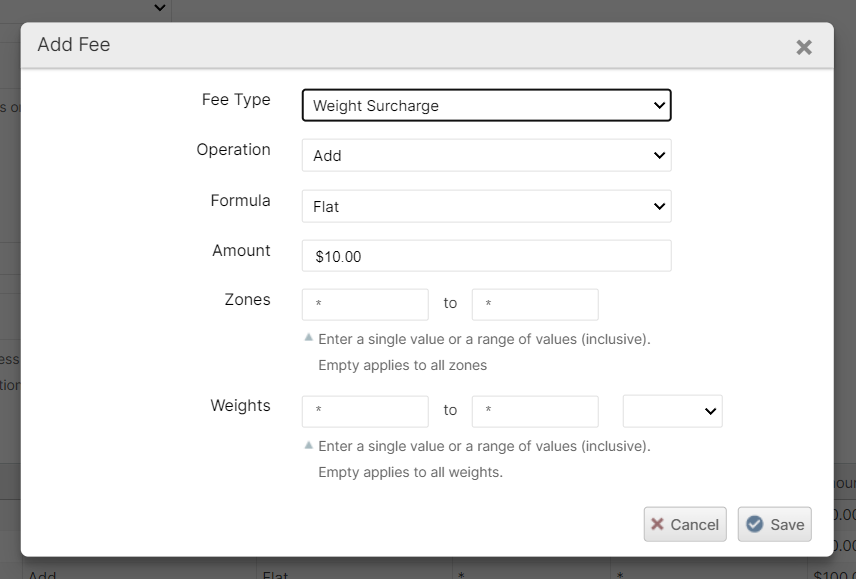Close the Add Fee dialog with X
Viewport: 856px width, 579px height.
click(x=803, y=47)
